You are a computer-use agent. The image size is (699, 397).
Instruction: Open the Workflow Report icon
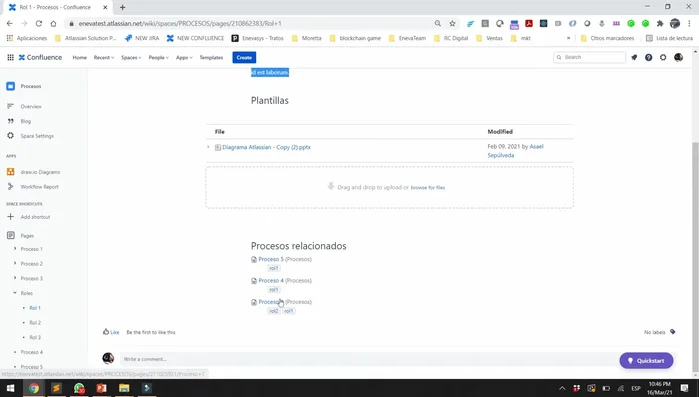click(11, 186)
